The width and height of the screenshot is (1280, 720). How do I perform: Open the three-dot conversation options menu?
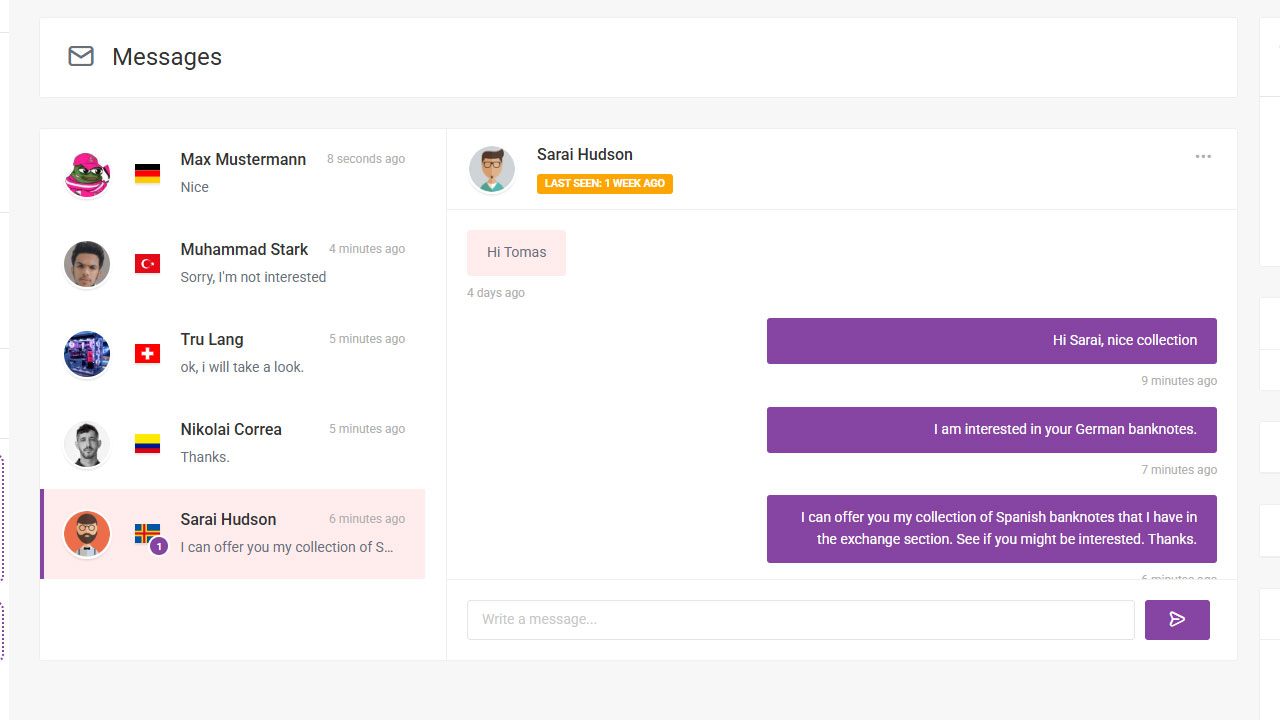coord(1203,156)
